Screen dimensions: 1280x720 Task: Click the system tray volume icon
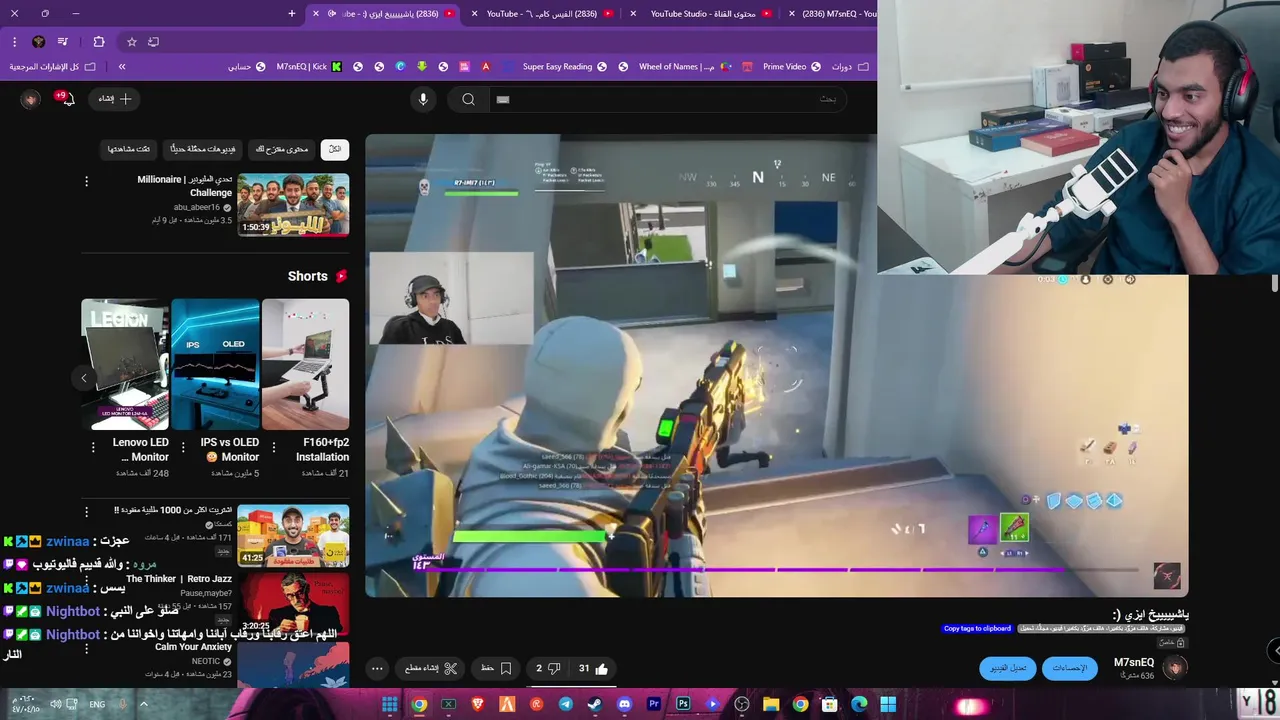pyautogui.click(x=56, y=704)
